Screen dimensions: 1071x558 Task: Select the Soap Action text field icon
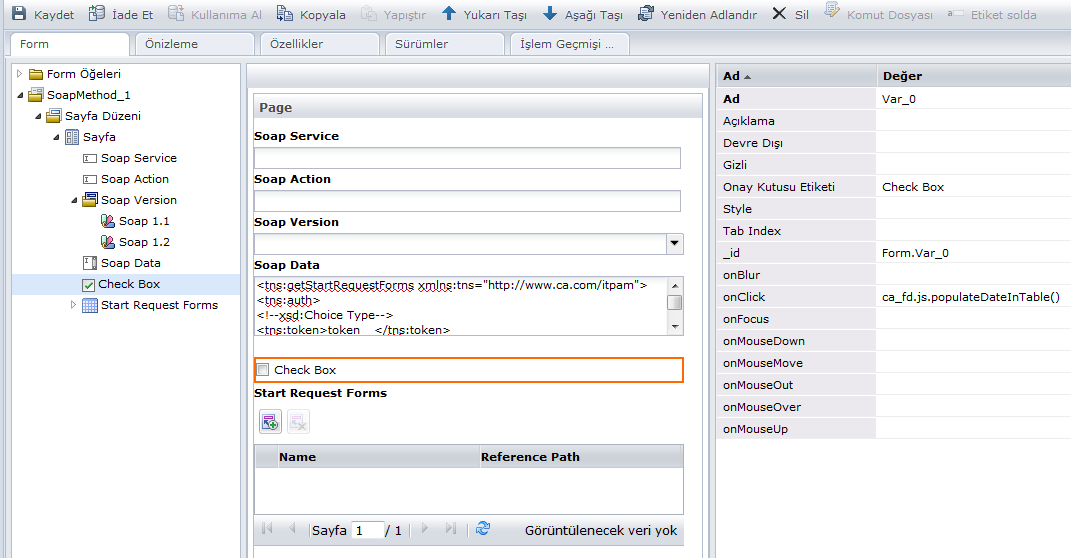(89, 180)
